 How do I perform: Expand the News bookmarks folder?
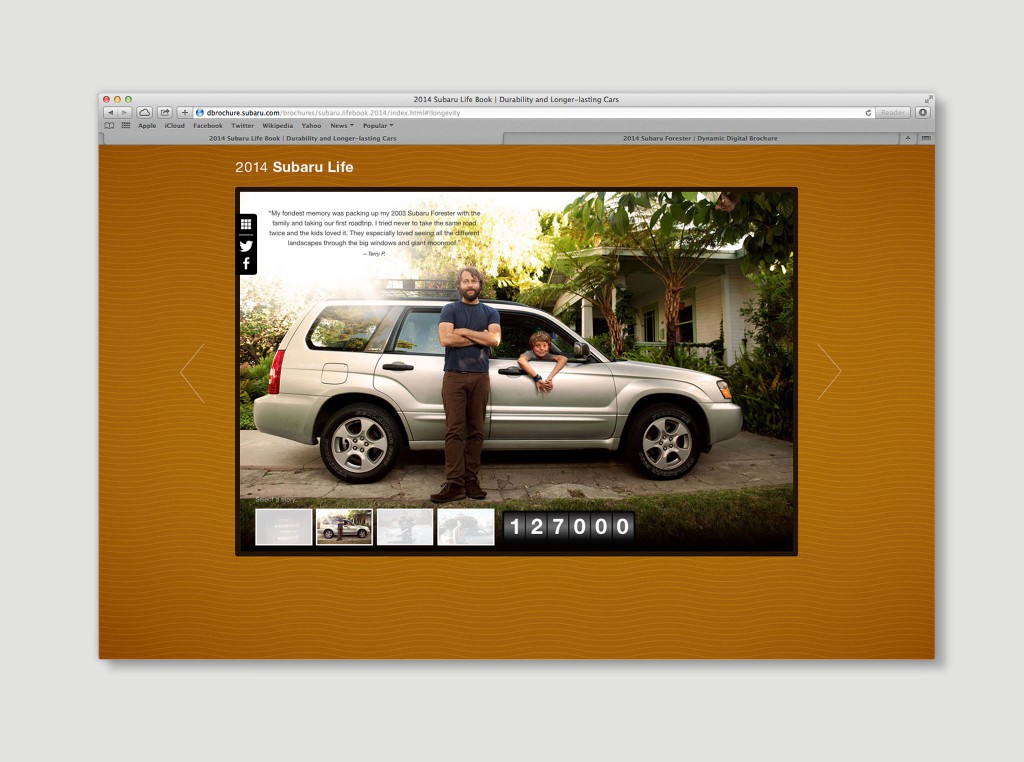click(342, 125)
